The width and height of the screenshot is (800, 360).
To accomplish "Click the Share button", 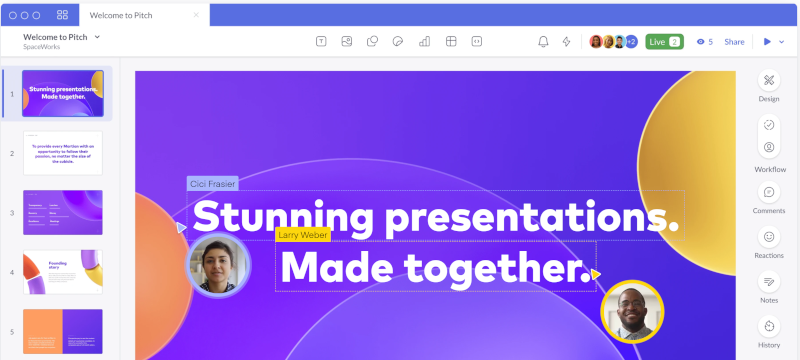I will pos(734,42).
